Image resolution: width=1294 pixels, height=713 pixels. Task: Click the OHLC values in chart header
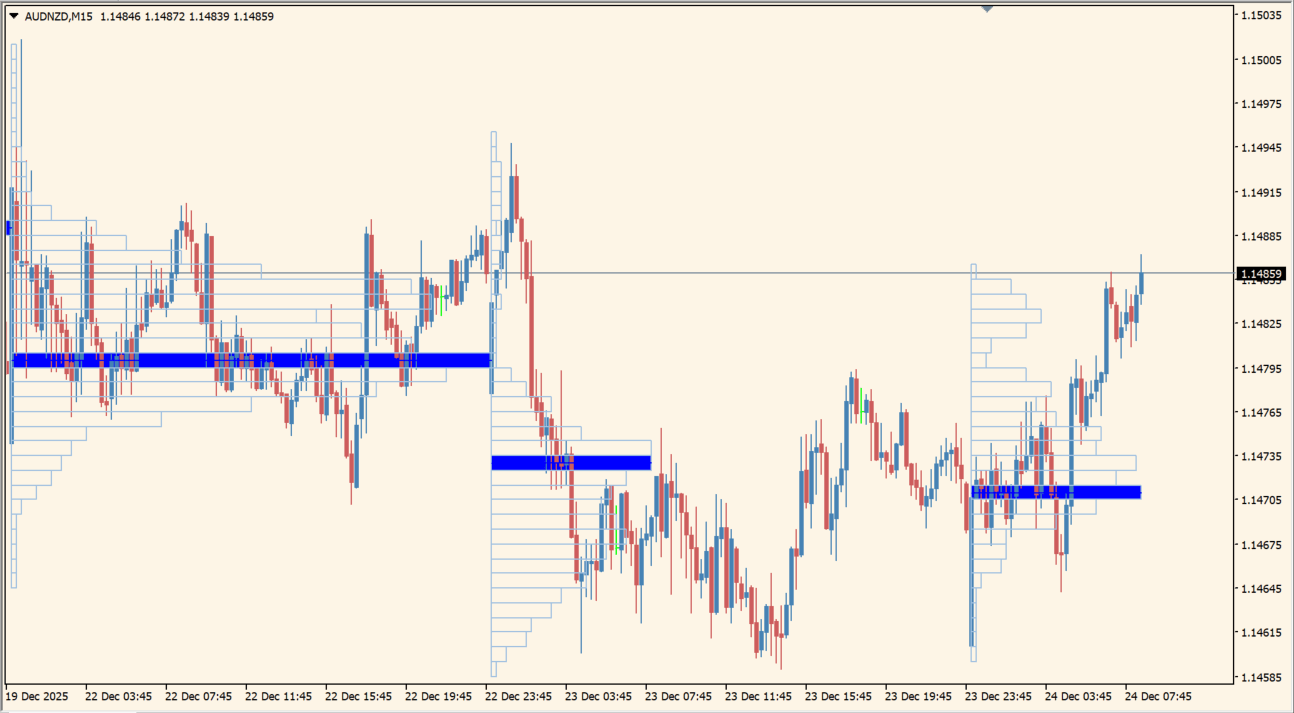coord(187,16)
